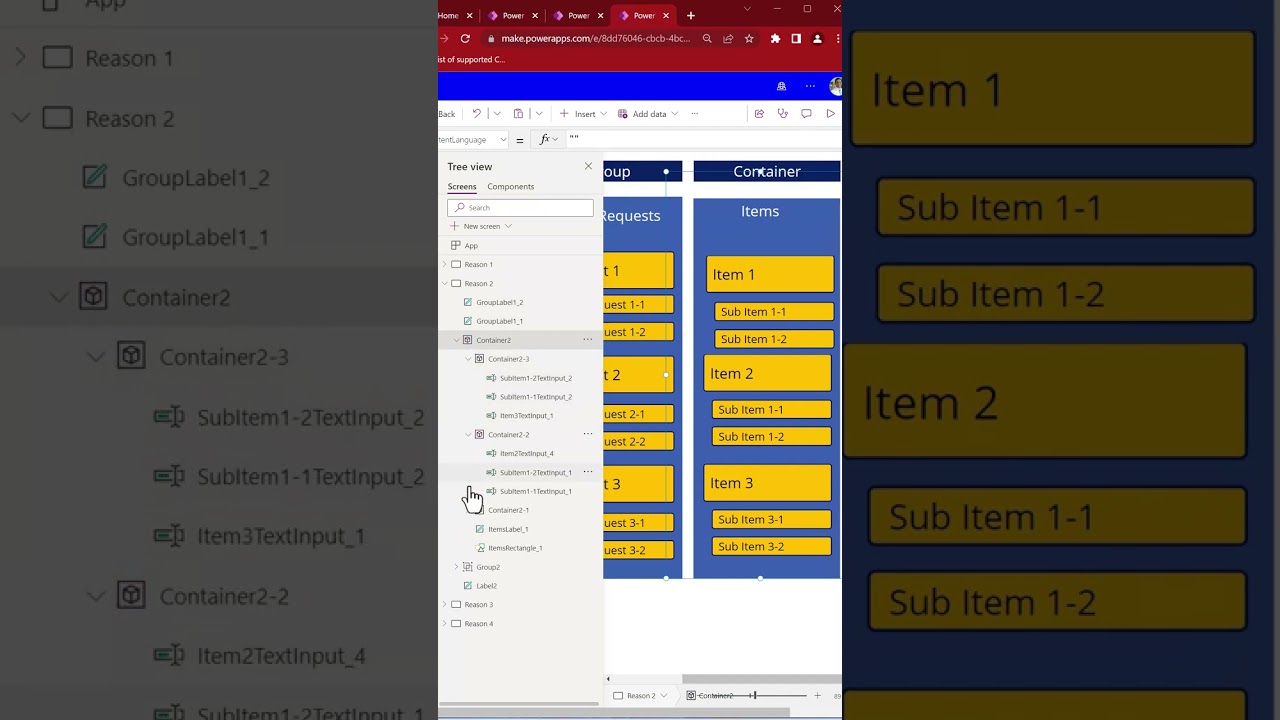Click the Item 3 text input on canvas
The width and height of the screenshot is (1280, 720).
768,483
